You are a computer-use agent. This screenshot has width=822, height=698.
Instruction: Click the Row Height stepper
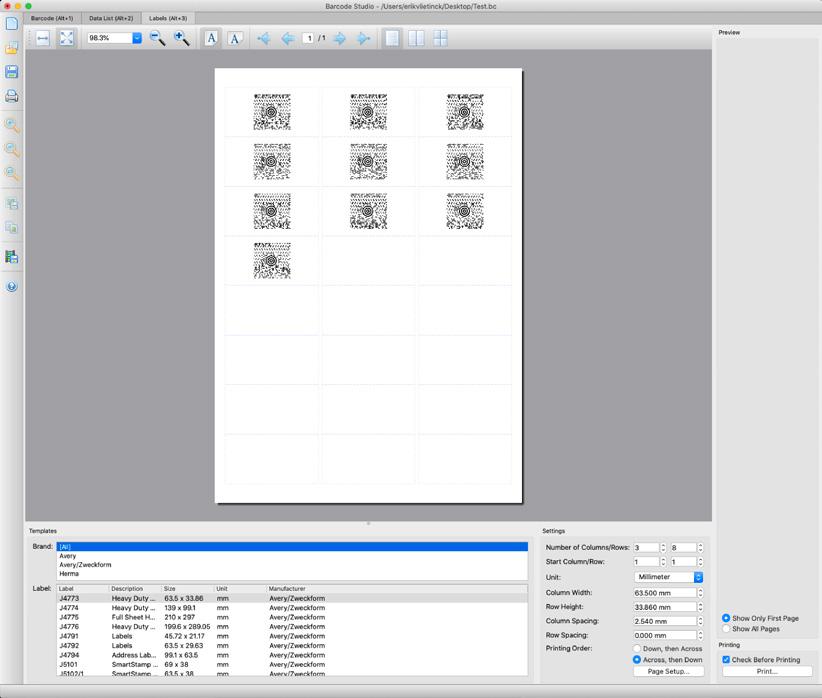(x=700, y=607)
